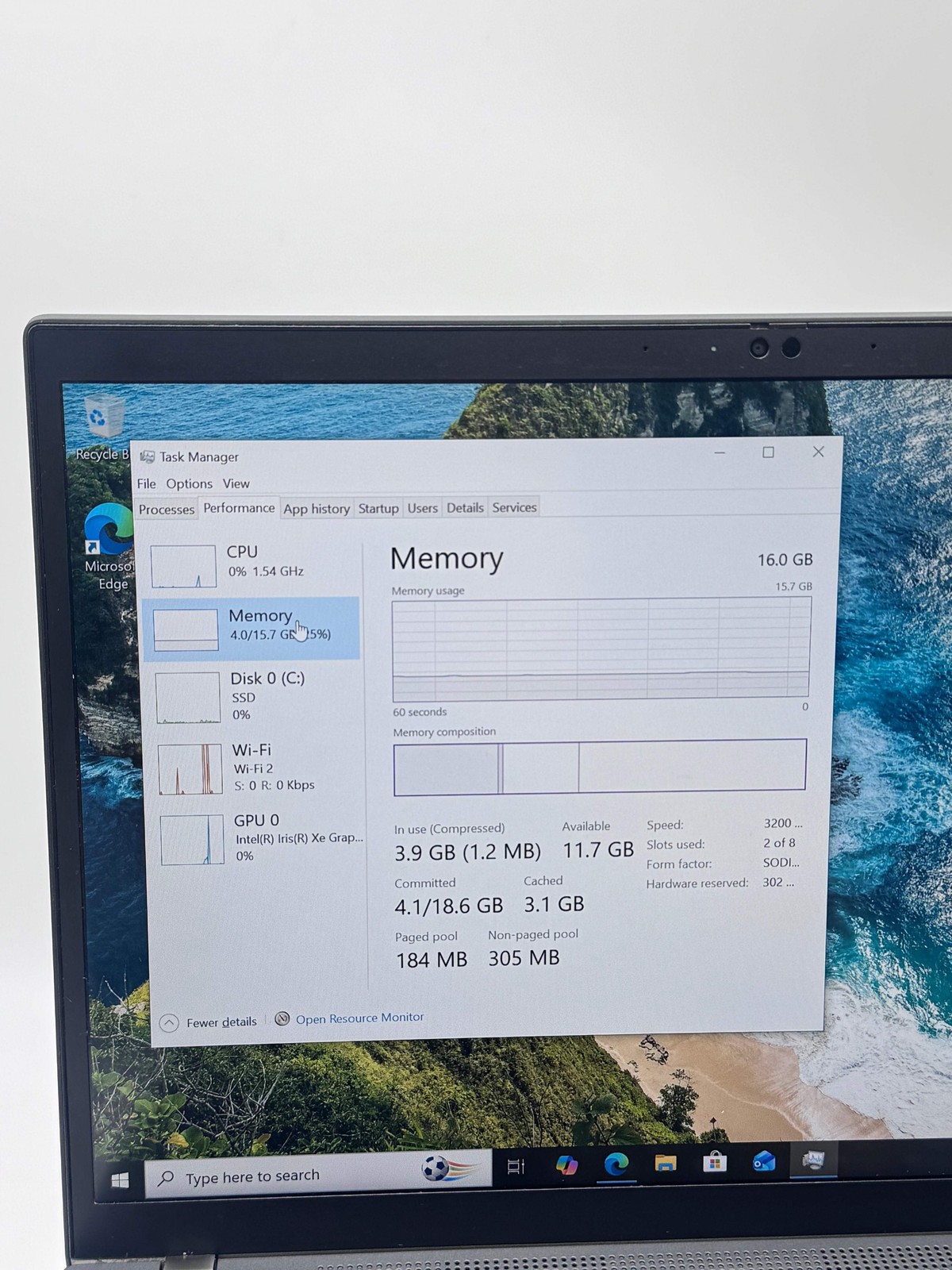Open Outlook from the taskbar

(763, 1162)
